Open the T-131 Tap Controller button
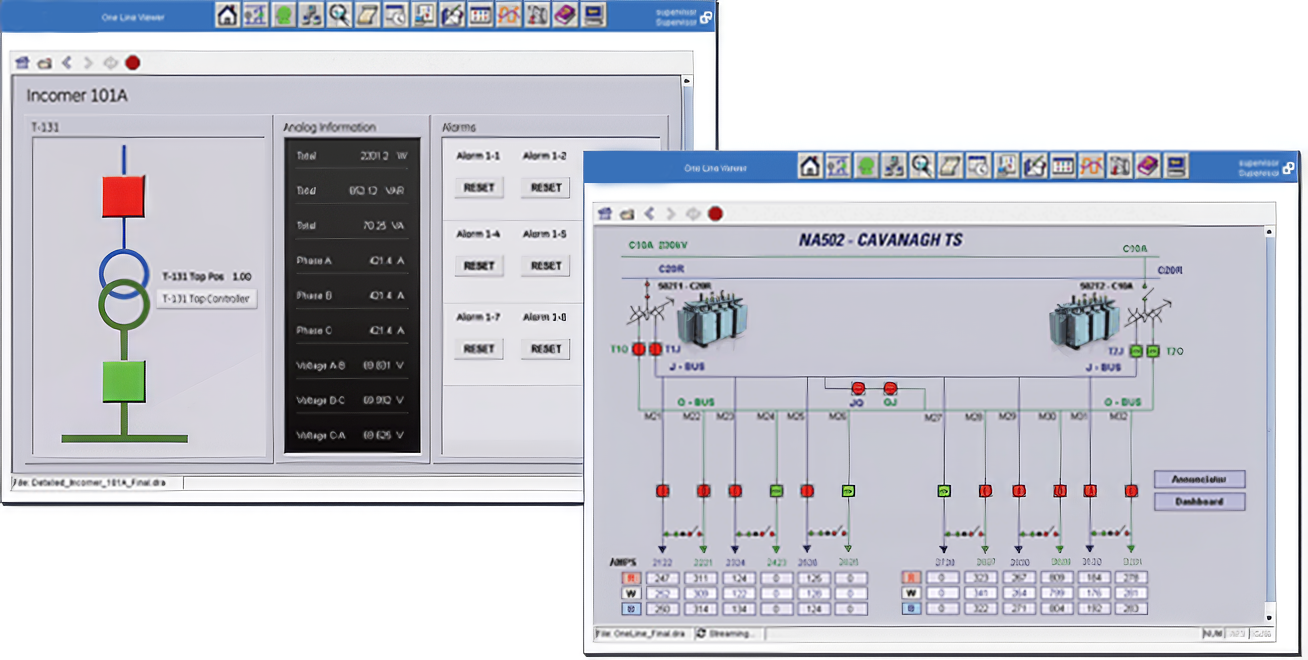1308x660 pixels. coord(206,298)
